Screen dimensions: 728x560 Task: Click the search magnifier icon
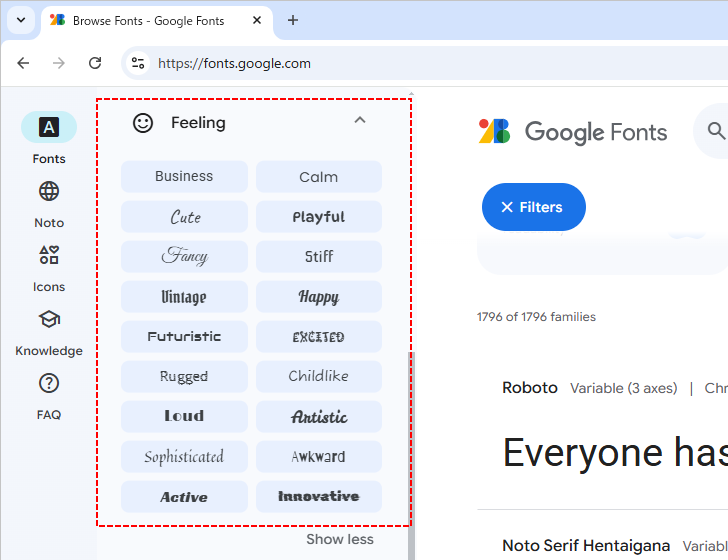tap(715, 131)
